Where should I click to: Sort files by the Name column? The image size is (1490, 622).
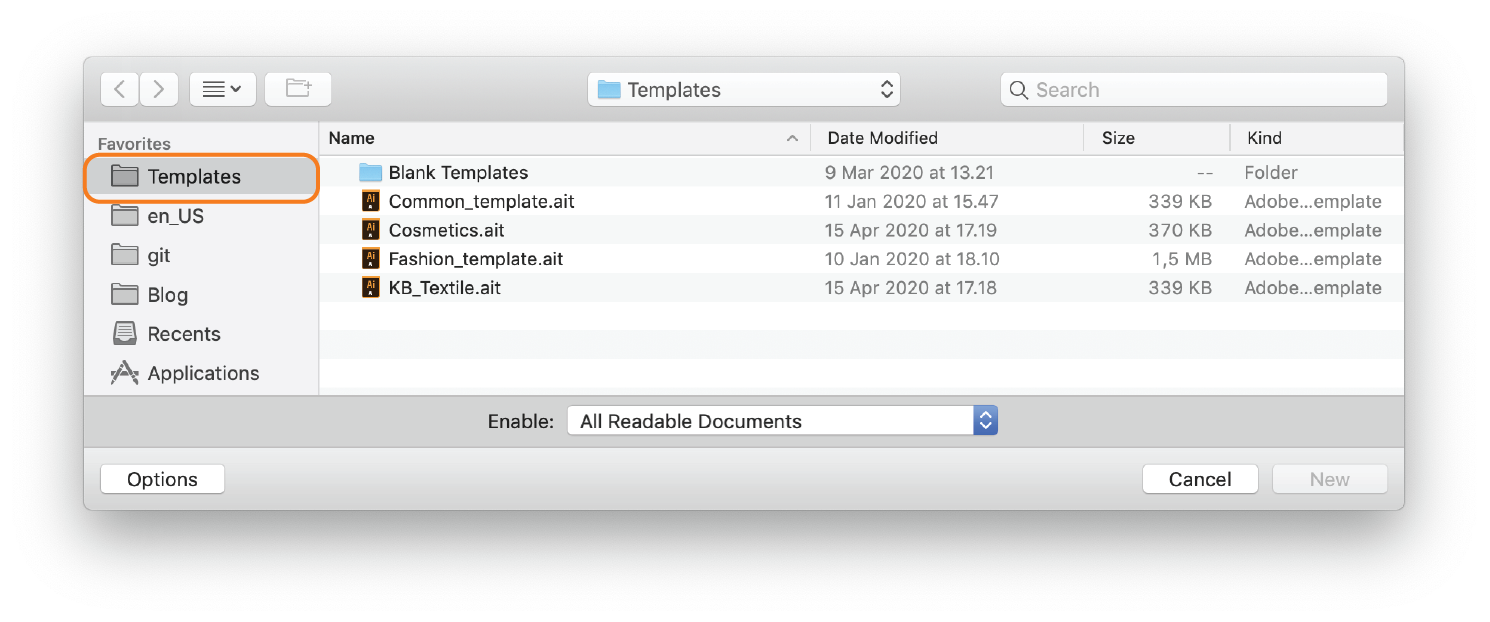click(x=565, y=138)
